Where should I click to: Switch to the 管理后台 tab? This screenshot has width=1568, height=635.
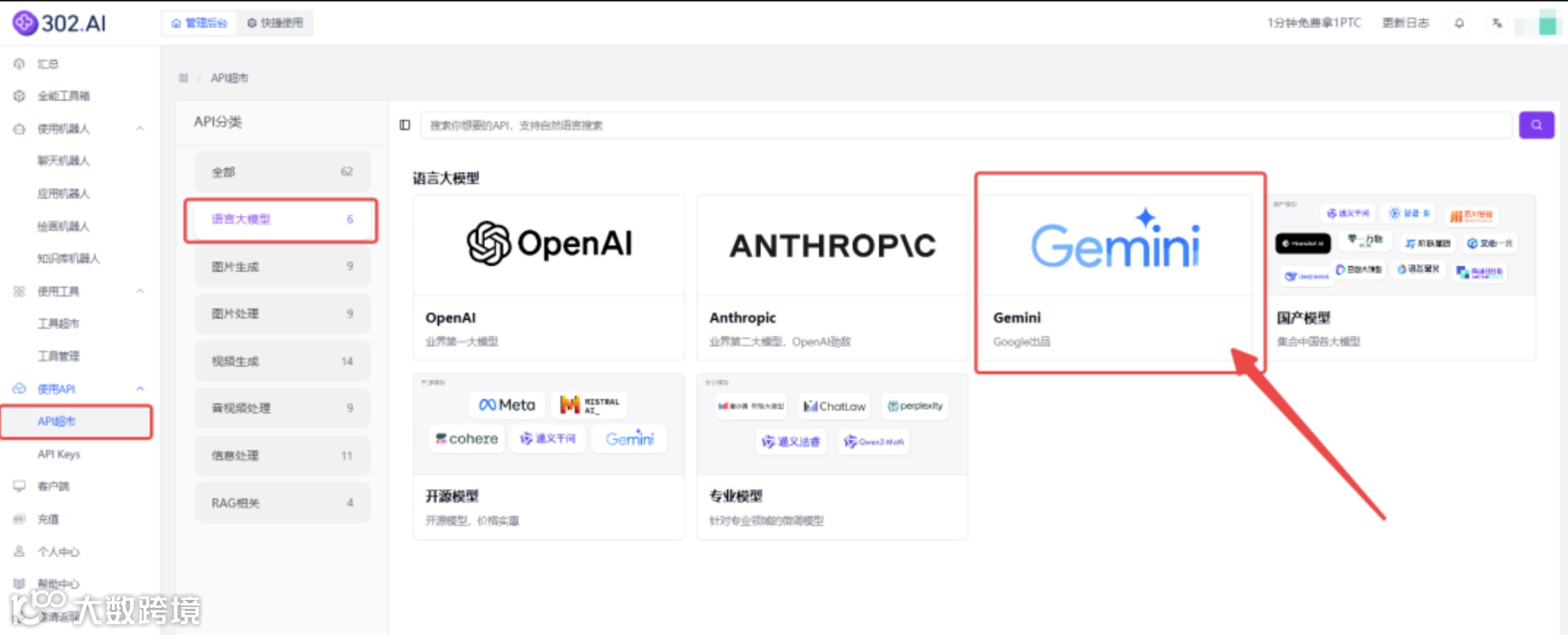click(199, 23)
